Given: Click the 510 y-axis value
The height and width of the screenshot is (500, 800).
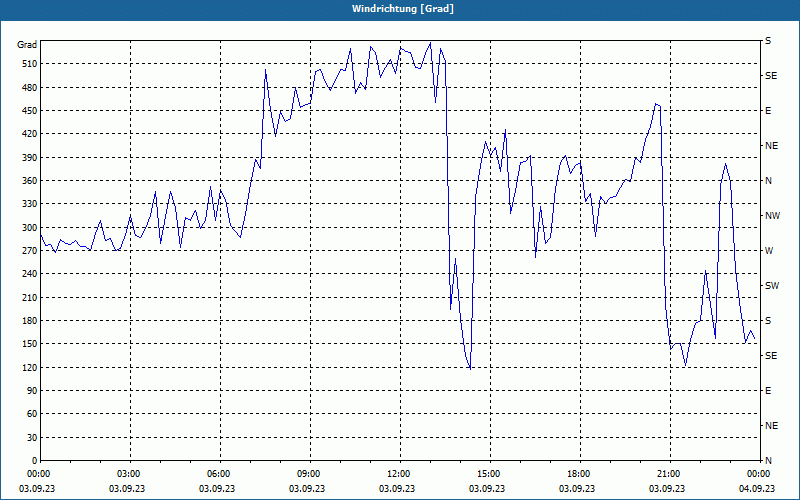Looking at the screenshot, I should click(29, 64).
